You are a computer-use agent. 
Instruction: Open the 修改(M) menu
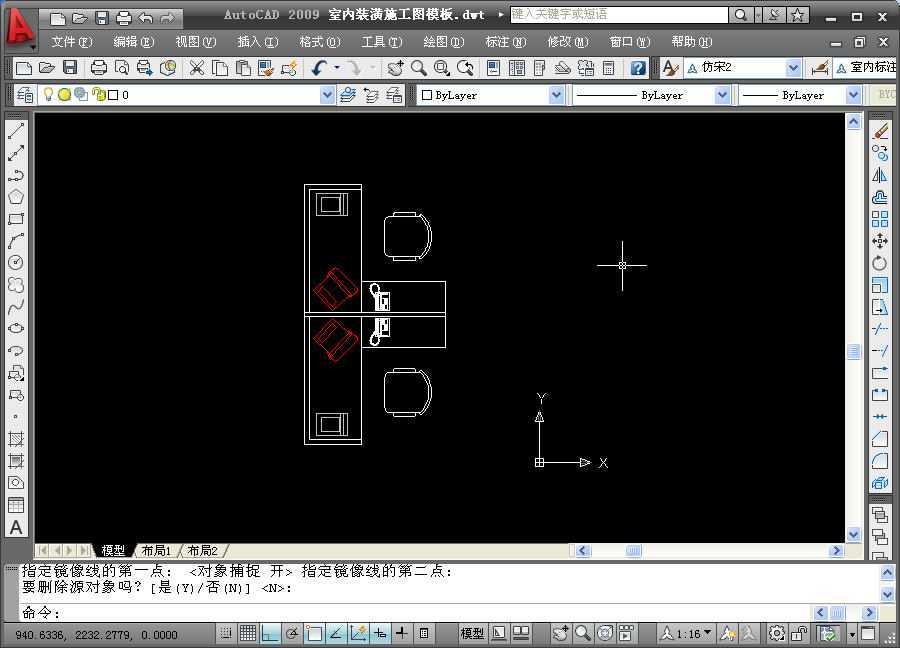pos(568,41)
